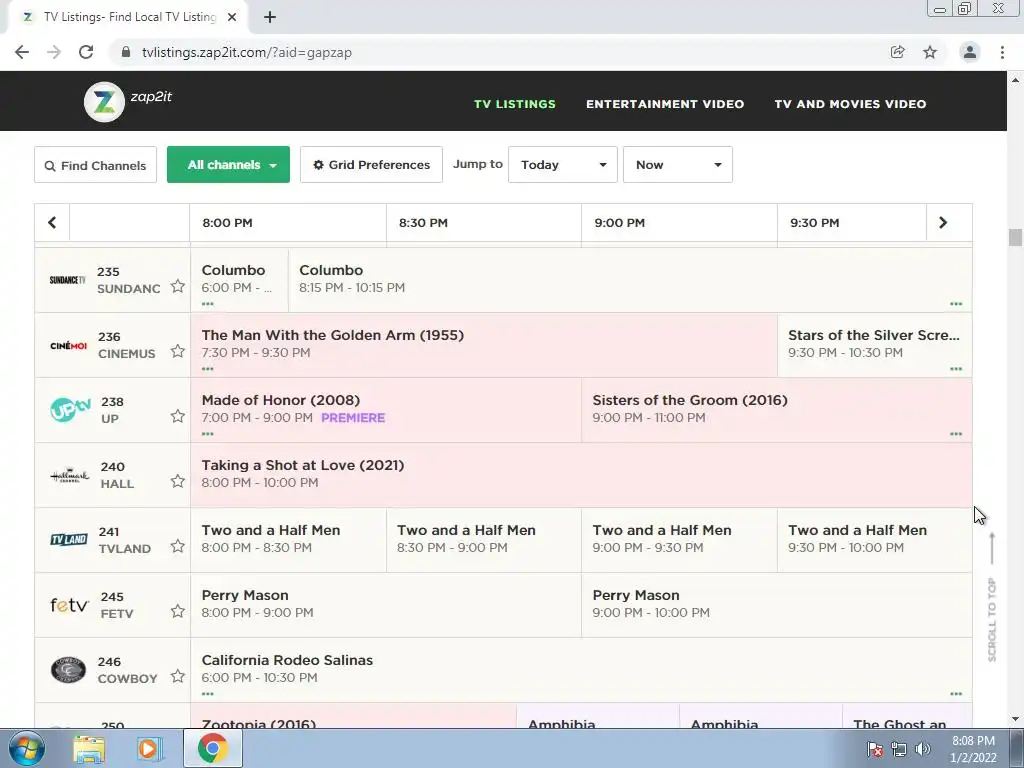Select the TV Listings browser tab
This screenshot has width=1024, height=768.
click(x=129, y=17)
